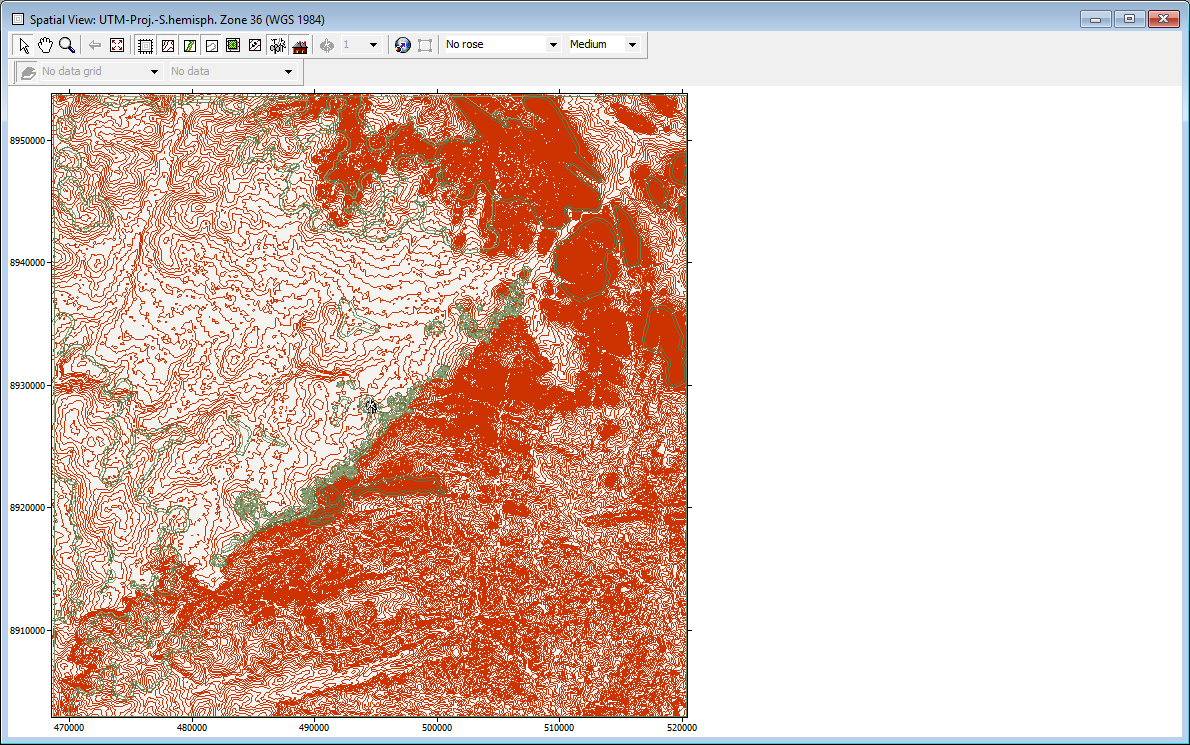This screenshot has height=745, width=1190.
Task: Toggle the dotted frame layer button
Action: tap(145, 45)
